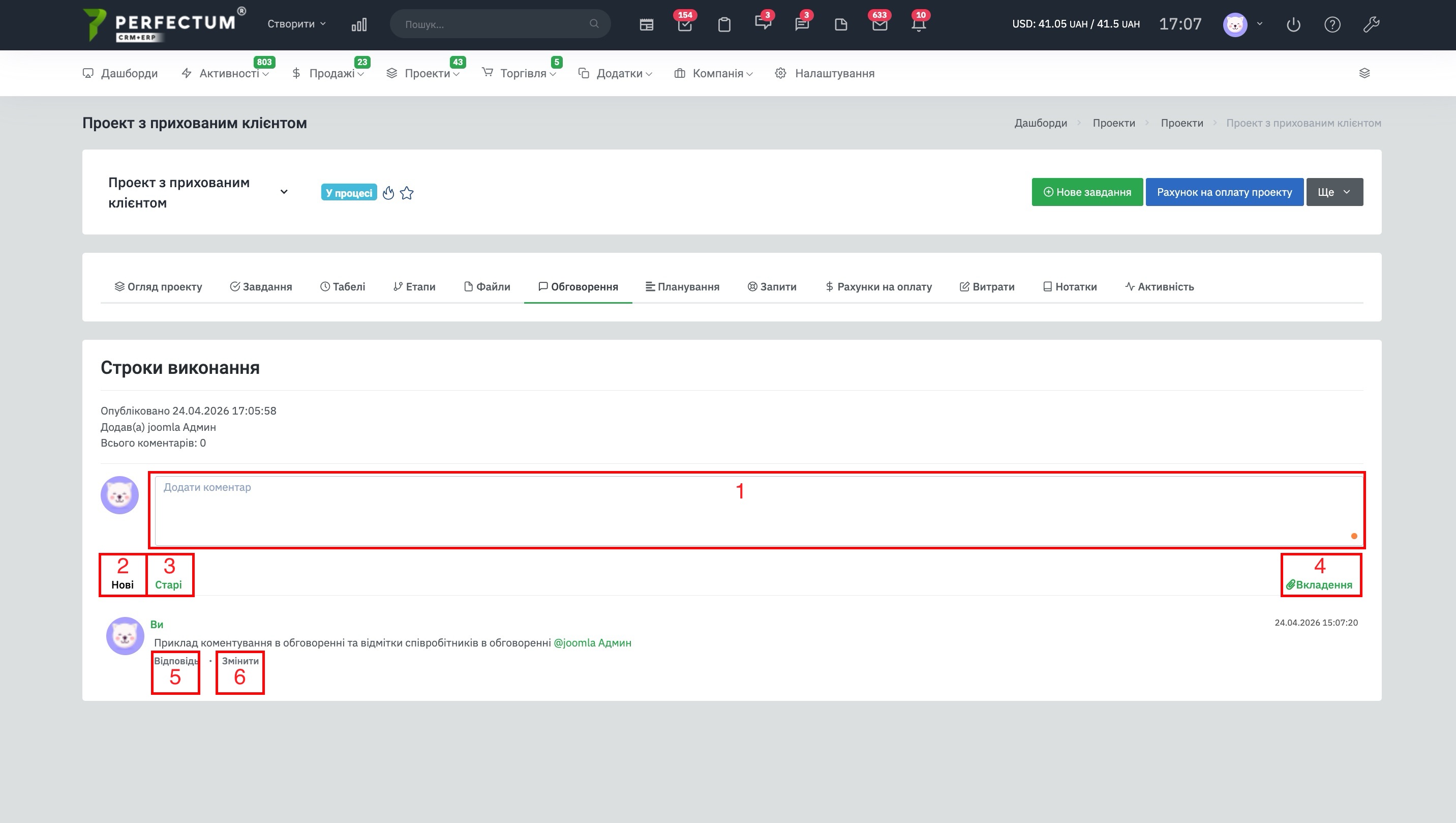Open the help question mark icon

coord(1332,24)
